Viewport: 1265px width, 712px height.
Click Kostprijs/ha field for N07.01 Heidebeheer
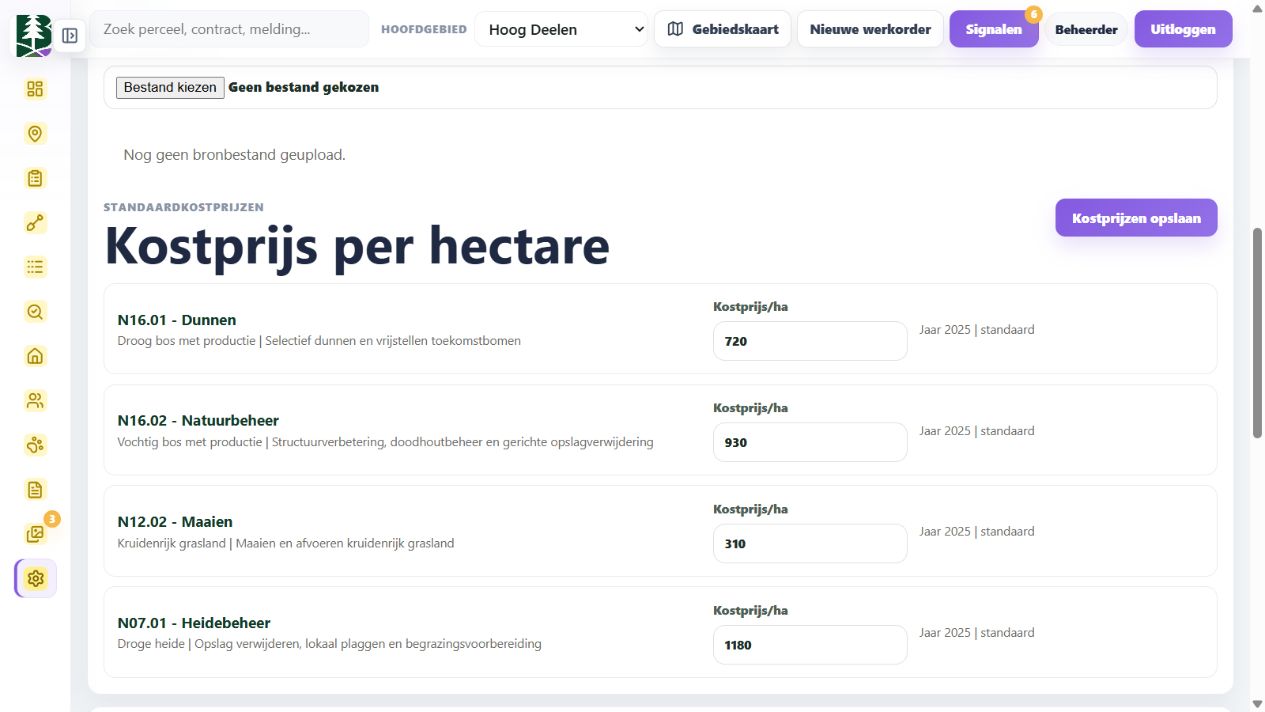(x=810, y=645)
